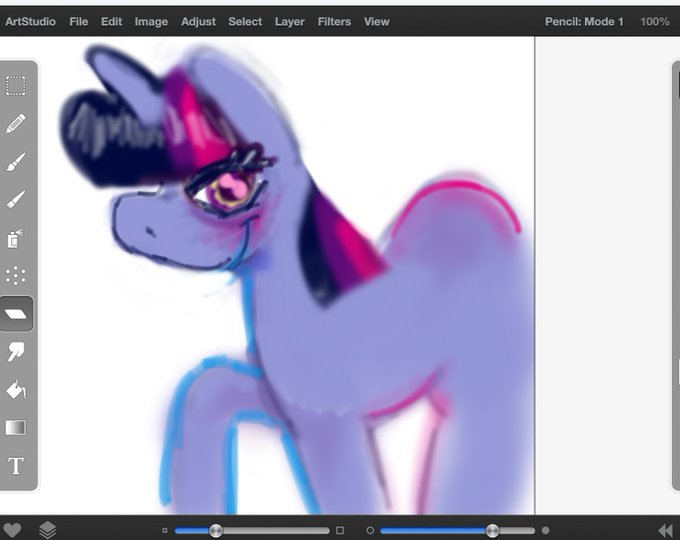Select the Wet Paint Brush tool
Viewport: 680px width, 540px height.
point(16,200)
